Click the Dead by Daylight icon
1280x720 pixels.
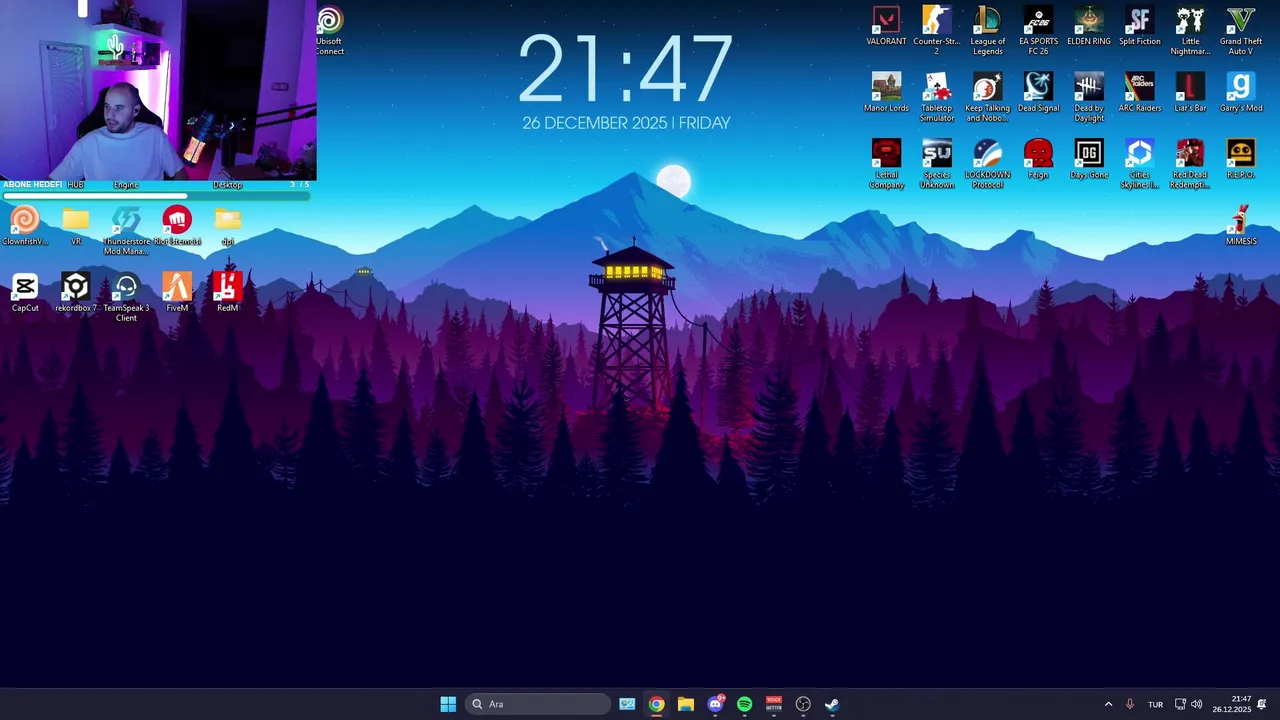click(x=1089, y=97)
